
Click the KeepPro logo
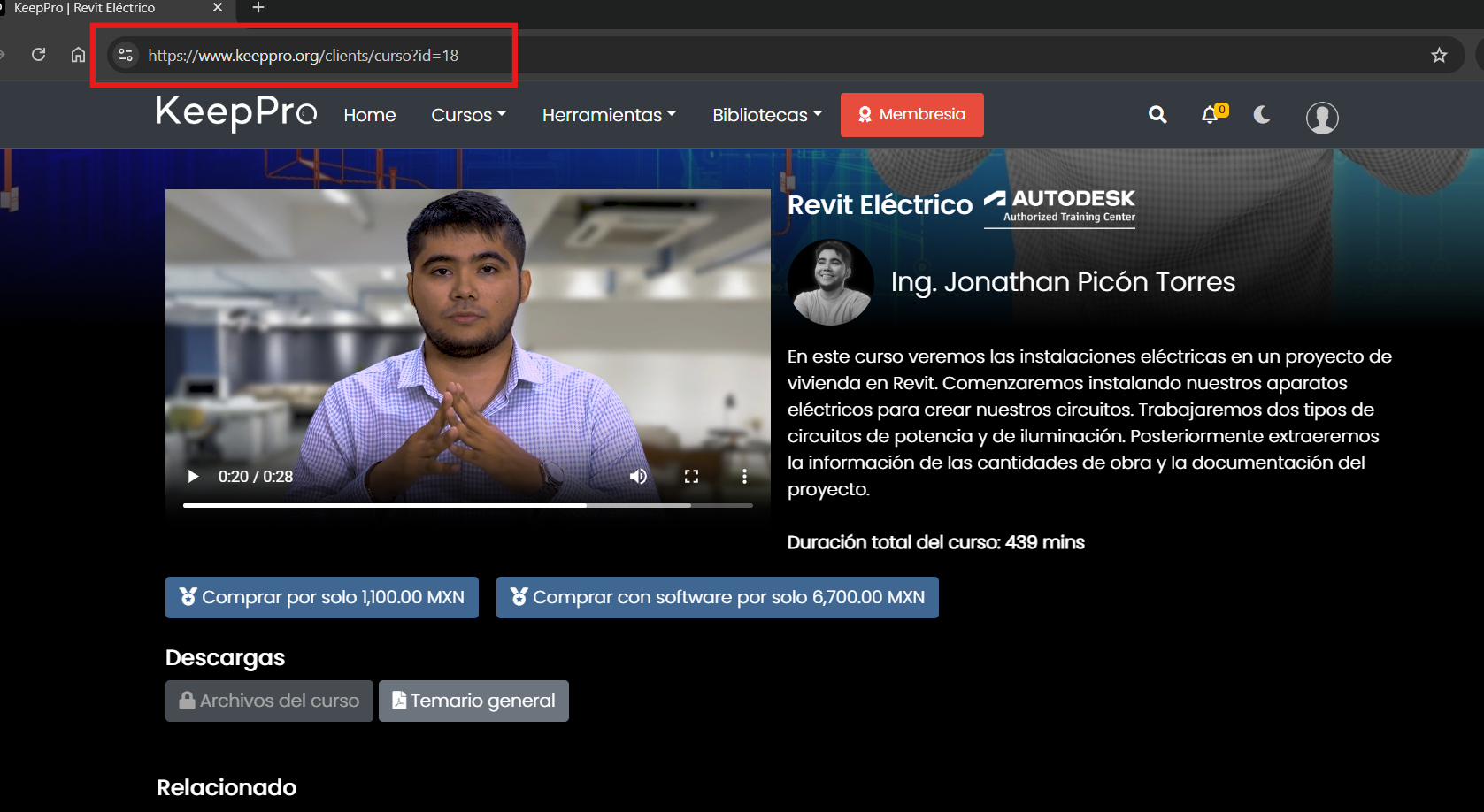click(x=236, y=113)
